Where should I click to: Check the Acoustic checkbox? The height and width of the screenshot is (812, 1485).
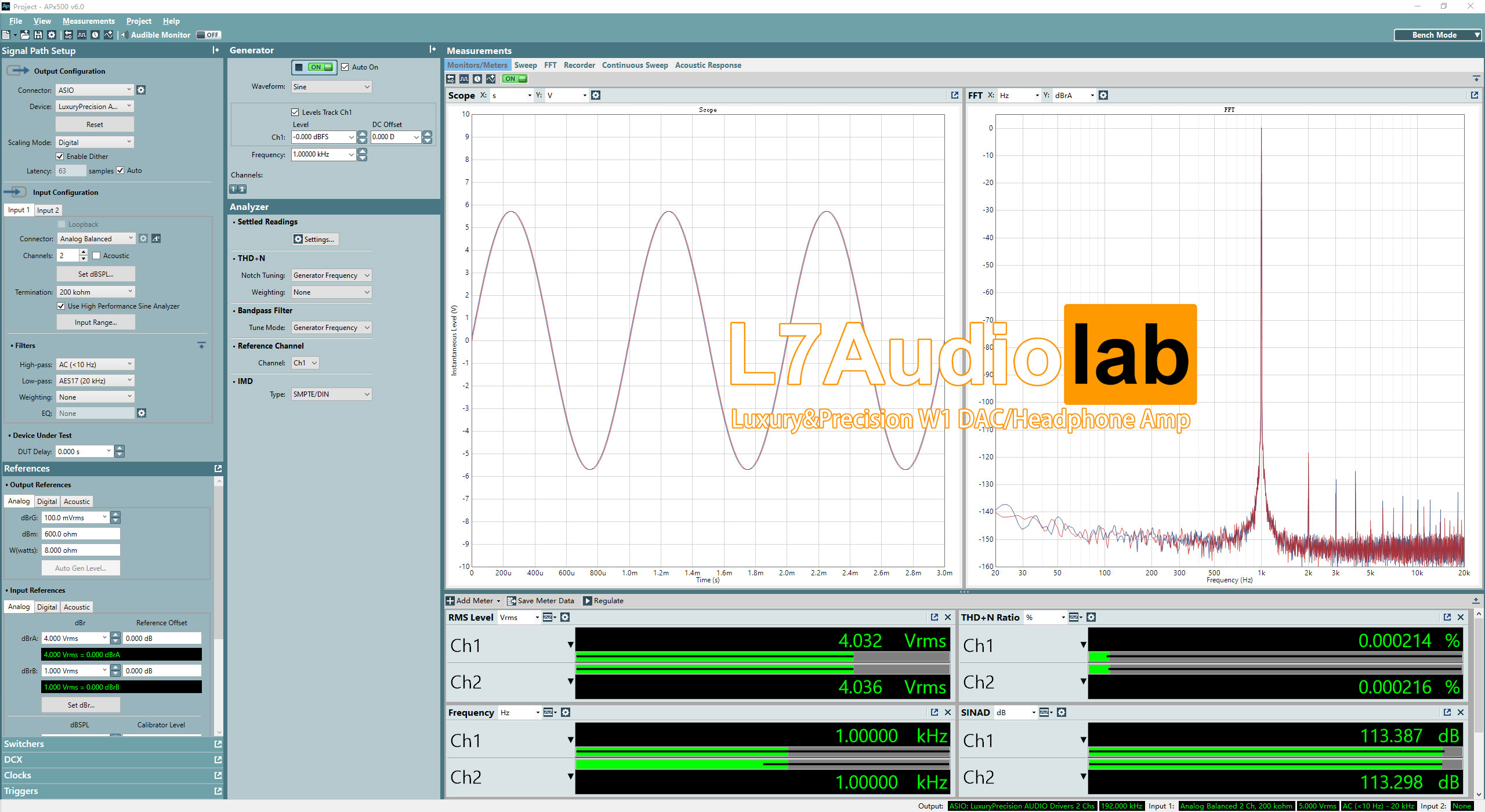coord(96,256)
